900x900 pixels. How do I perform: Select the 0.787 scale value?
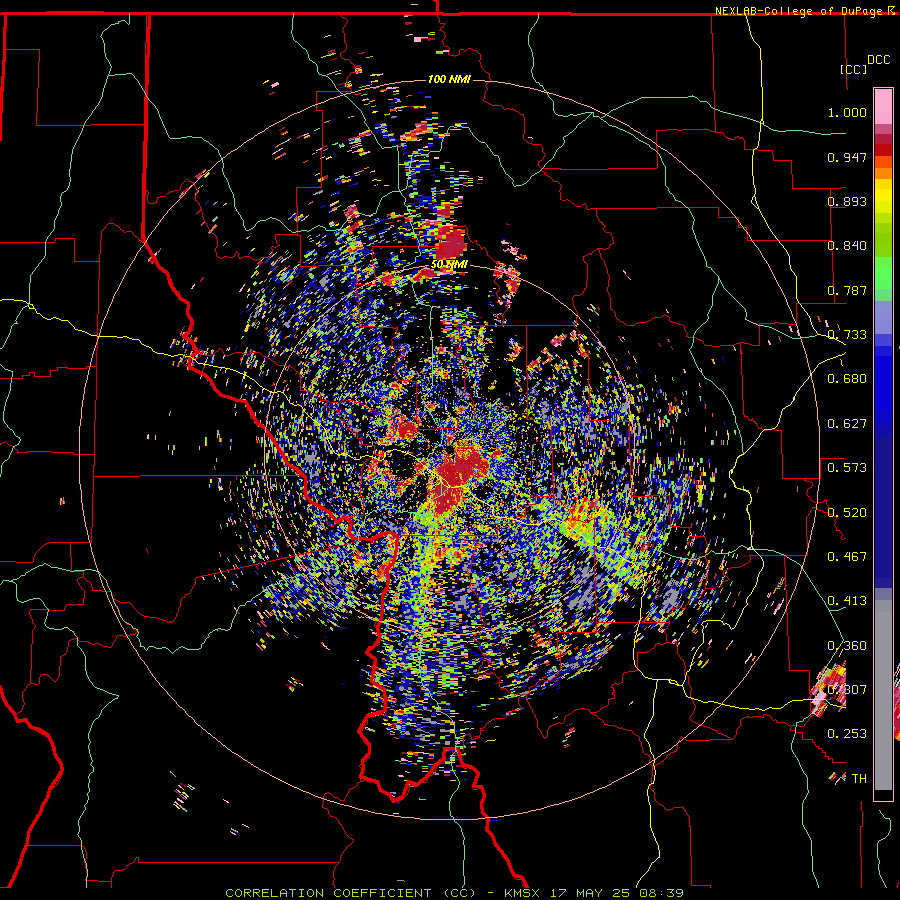click(x=847, y=290)
